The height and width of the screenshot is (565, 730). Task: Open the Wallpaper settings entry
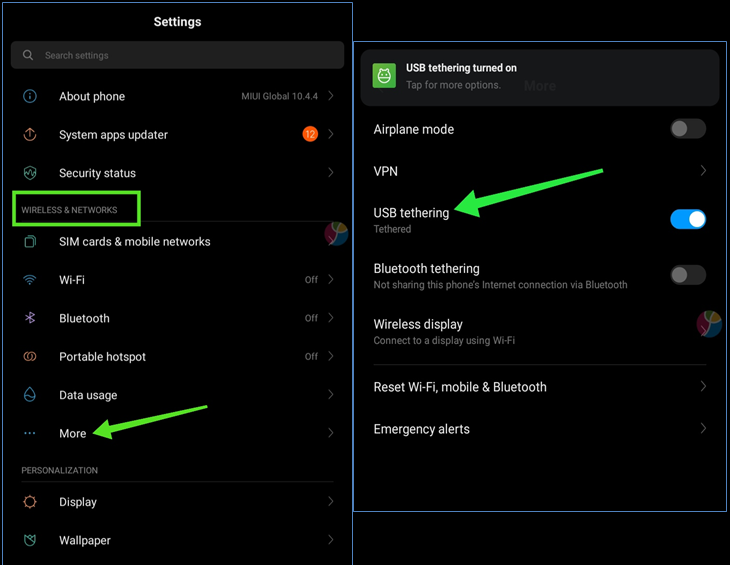coord(85,540)
